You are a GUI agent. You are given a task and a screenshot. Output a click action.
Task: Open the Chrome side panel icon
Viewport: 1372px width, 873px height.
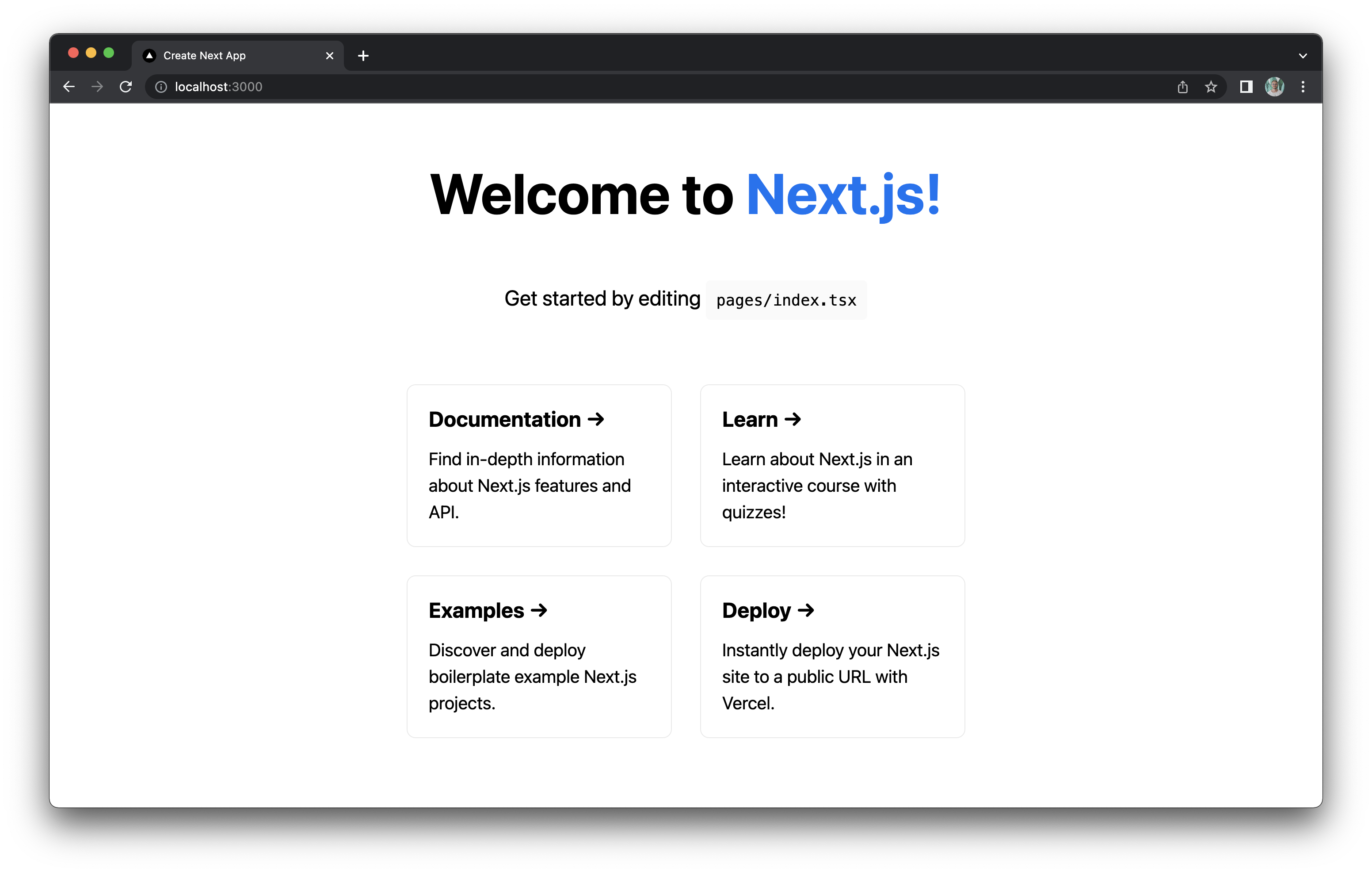pos(1246,87)
